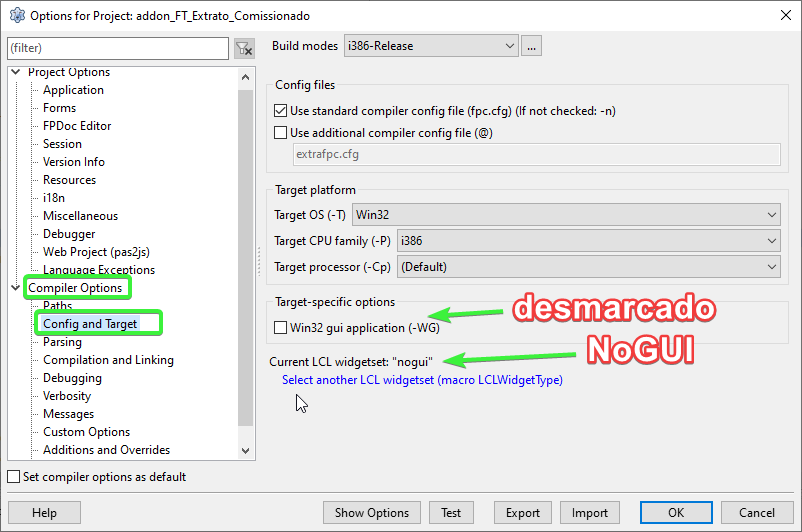Screen dimensions: 802x532
Task: Open the i18n options page
Action: pos(54,198)
